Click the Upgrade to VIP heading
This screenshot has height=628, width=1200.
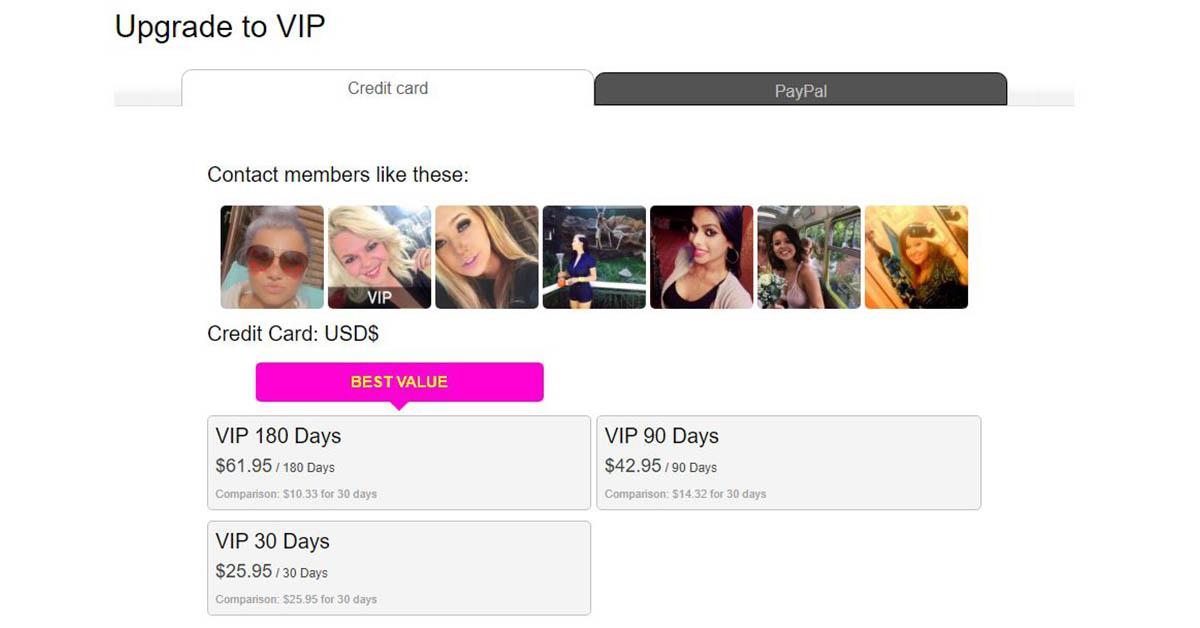[220, 27]
